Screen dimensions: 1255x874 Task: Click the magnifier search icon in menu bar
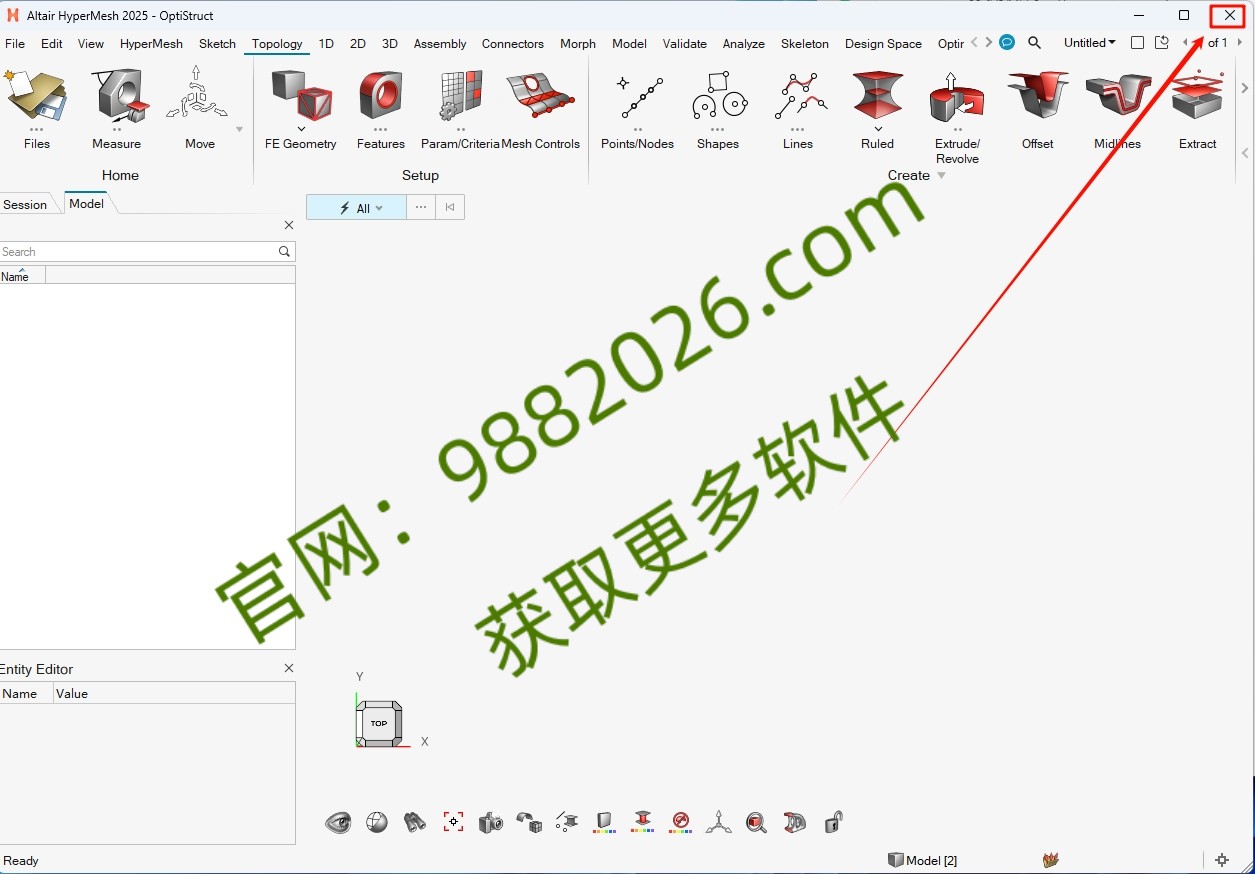[x=1035, y=43]
